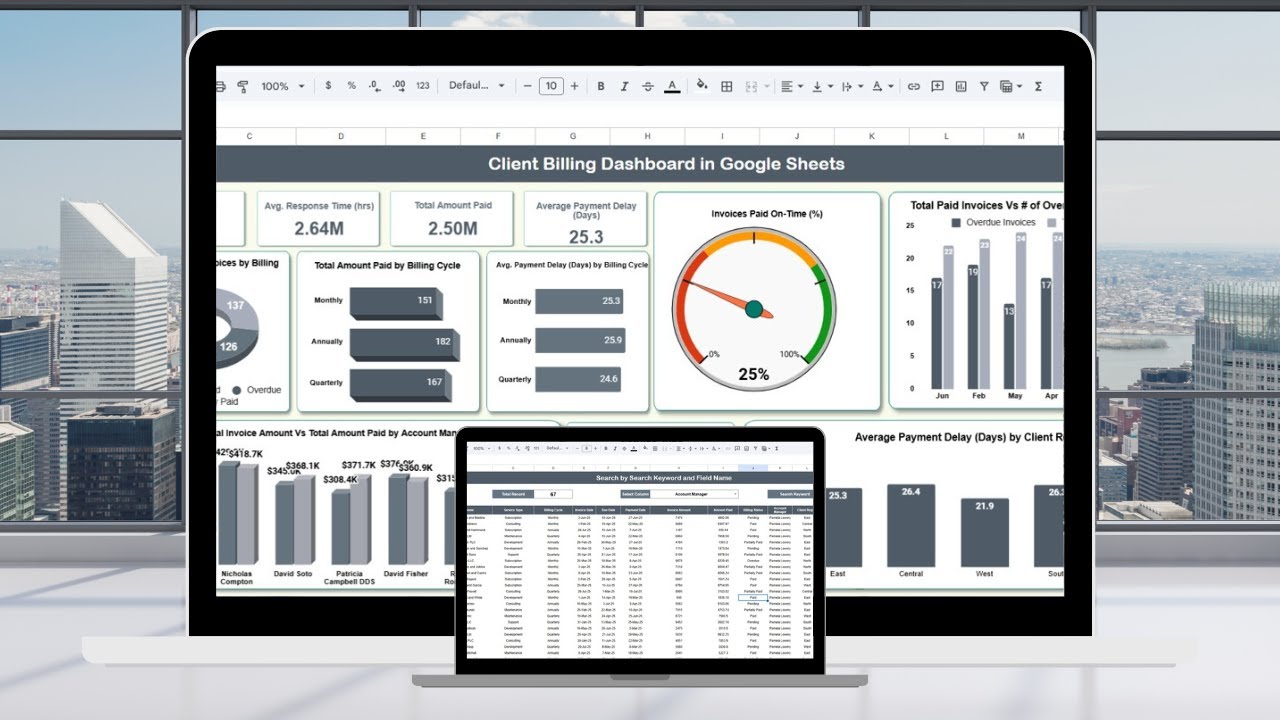Image resolution: width=1280 pixels, height=720 pixels.
Task: Select column header D in the laptop sheet
Action: click(341, 136)
